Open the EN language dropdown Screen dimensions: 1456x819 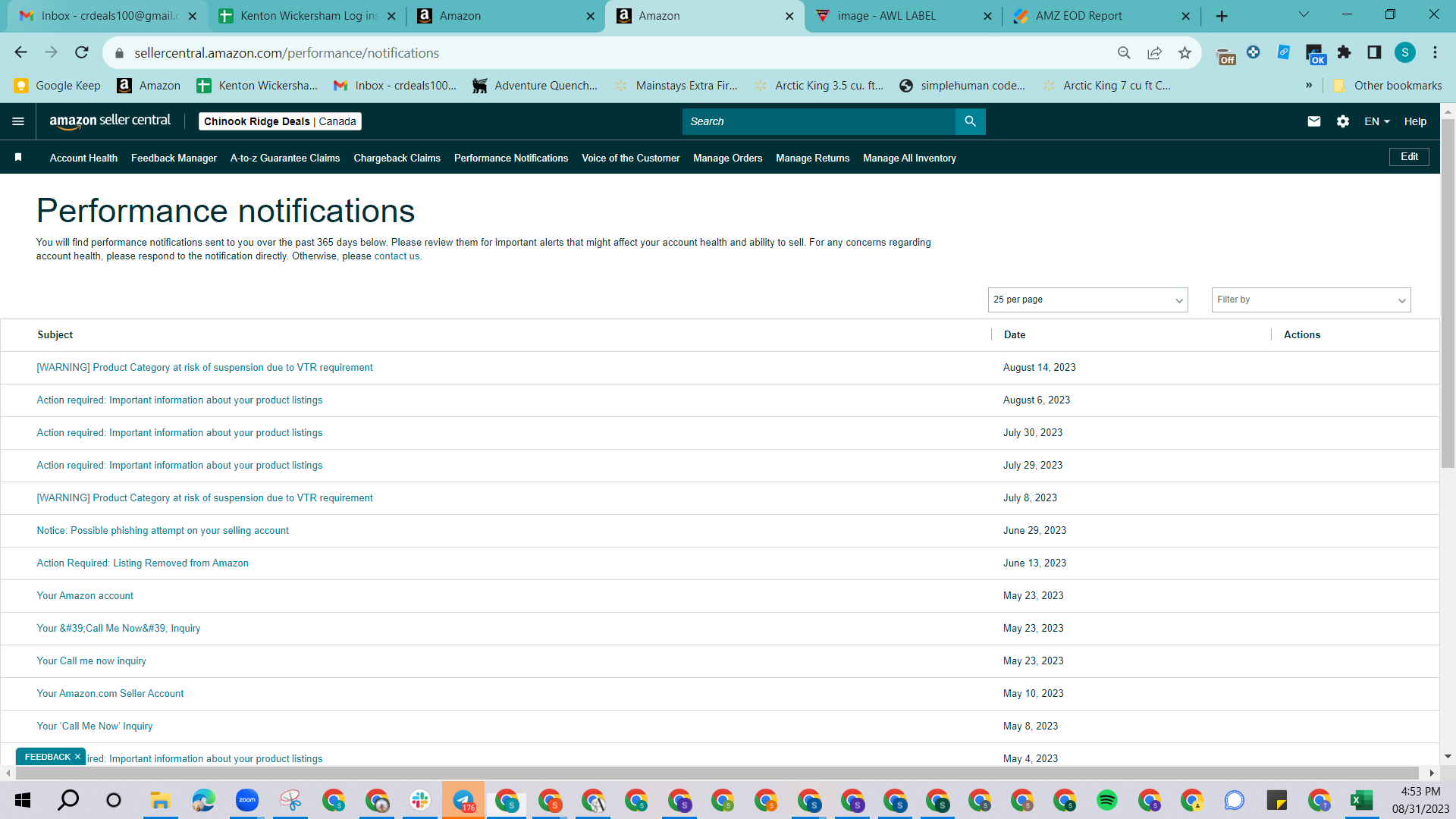[x=1377, y=121]
